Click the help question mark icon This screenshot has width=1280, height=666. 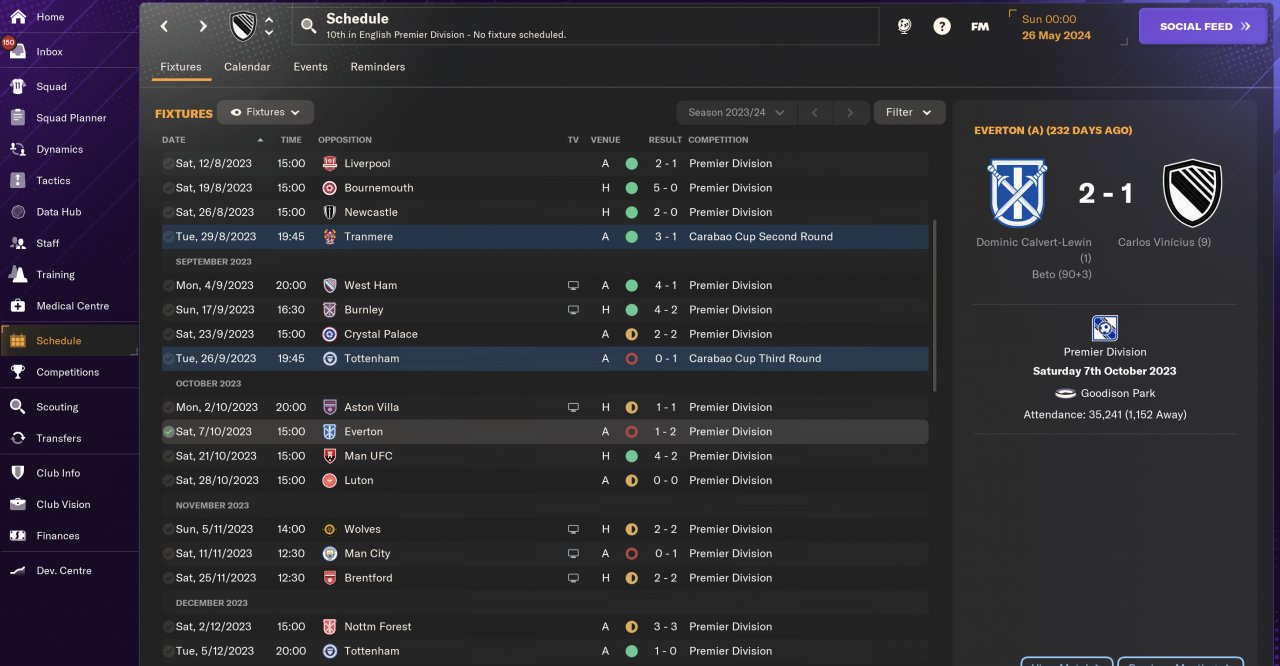(x=942, y=27)
